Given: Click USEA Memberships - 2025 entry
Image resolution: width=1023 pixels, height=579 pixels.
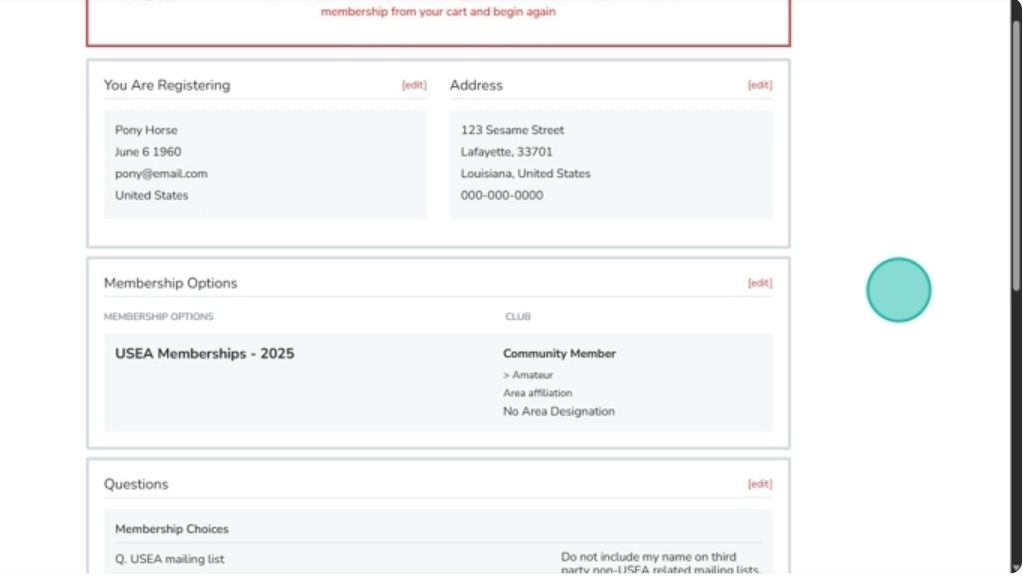Looking at the screenshot, I should [204, 354].
